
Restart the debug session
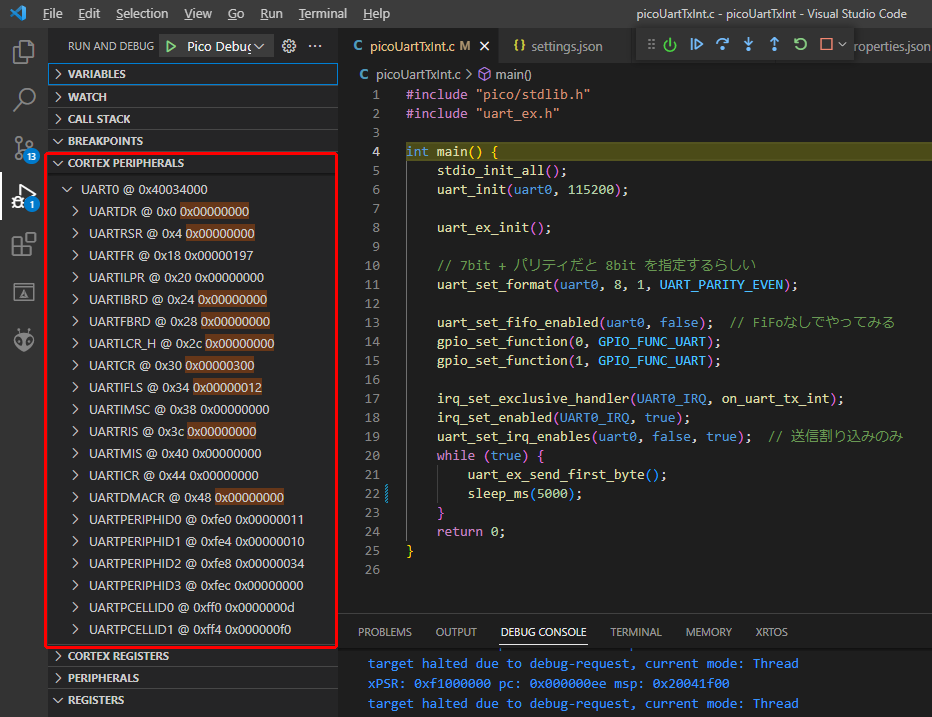coord(800,45)
